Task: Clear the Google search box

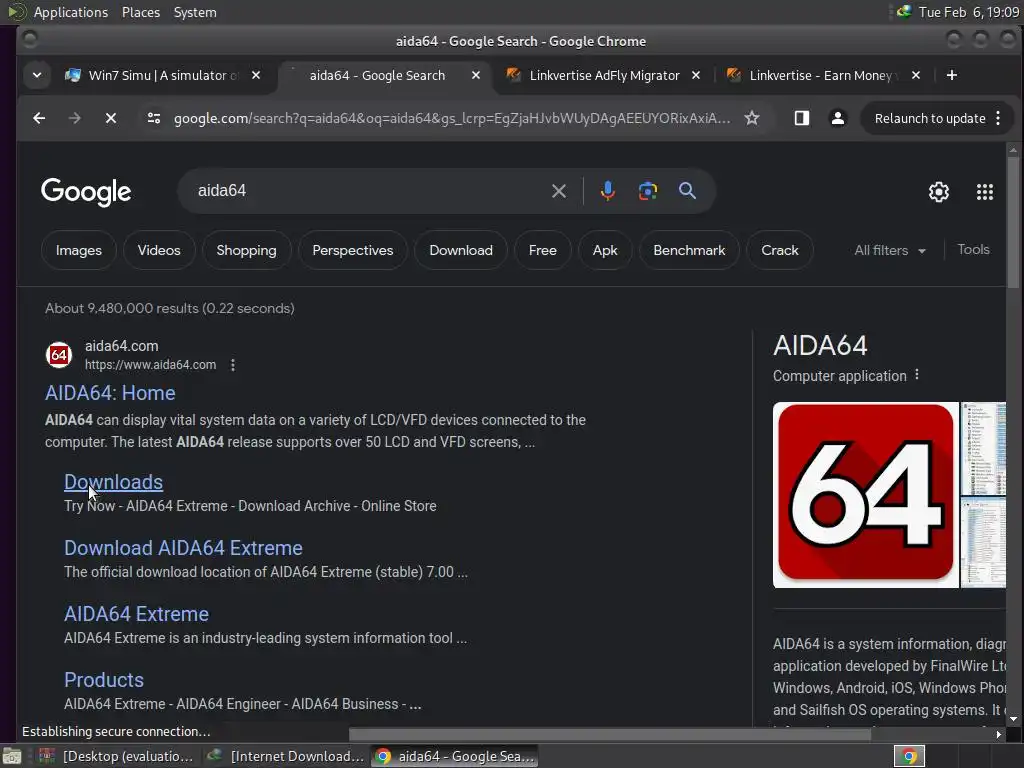Action: (558, 191)
